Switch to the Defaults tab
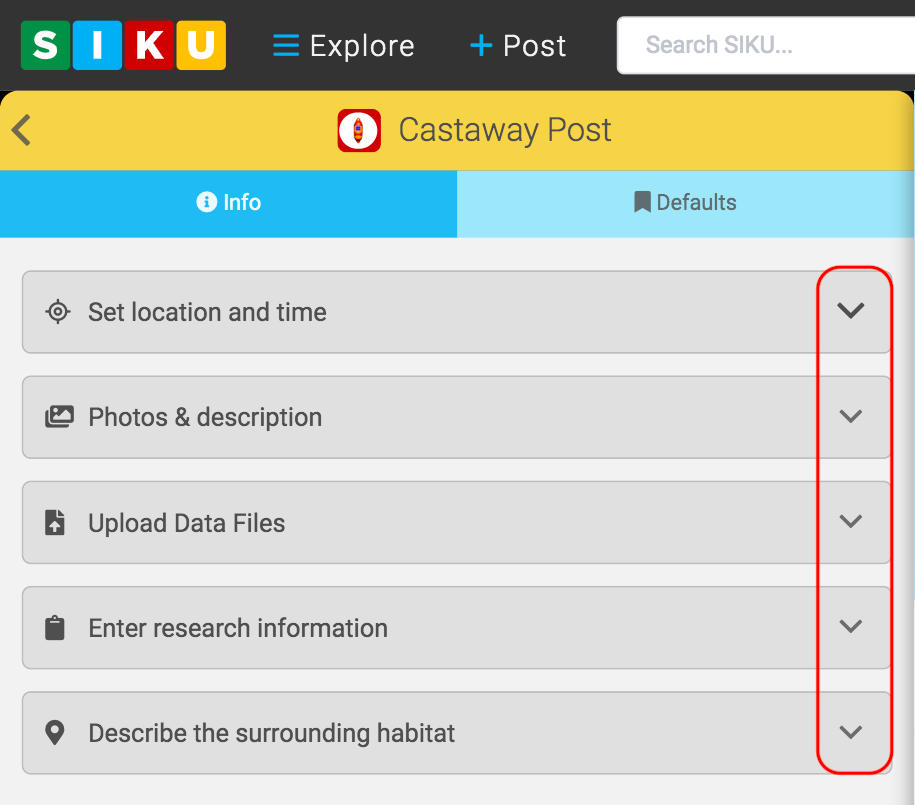Image resolution: width=915 pixels, height=805 pixels. 685,203
